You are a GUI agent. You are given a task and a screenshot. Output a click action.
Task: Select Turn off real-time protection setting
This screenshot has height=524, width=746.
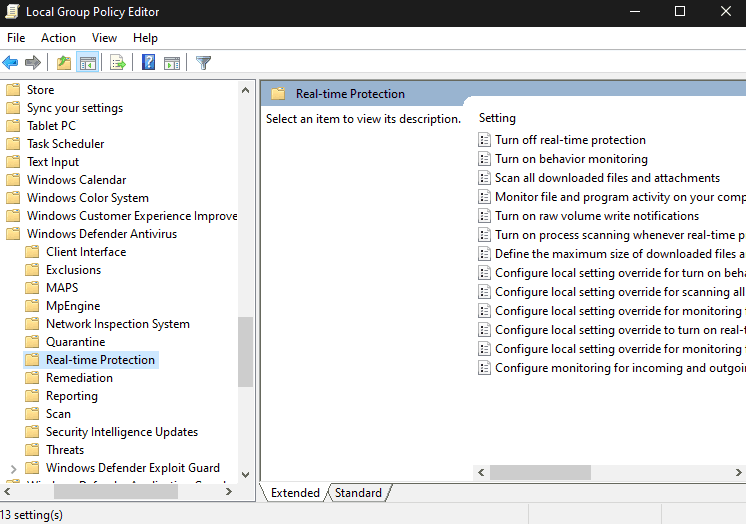point(570,140)
